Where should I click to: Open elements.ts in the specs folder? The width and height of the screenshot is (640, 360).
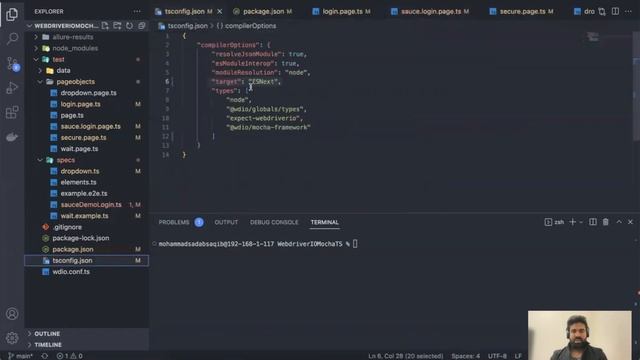click(x=78, y=182)
